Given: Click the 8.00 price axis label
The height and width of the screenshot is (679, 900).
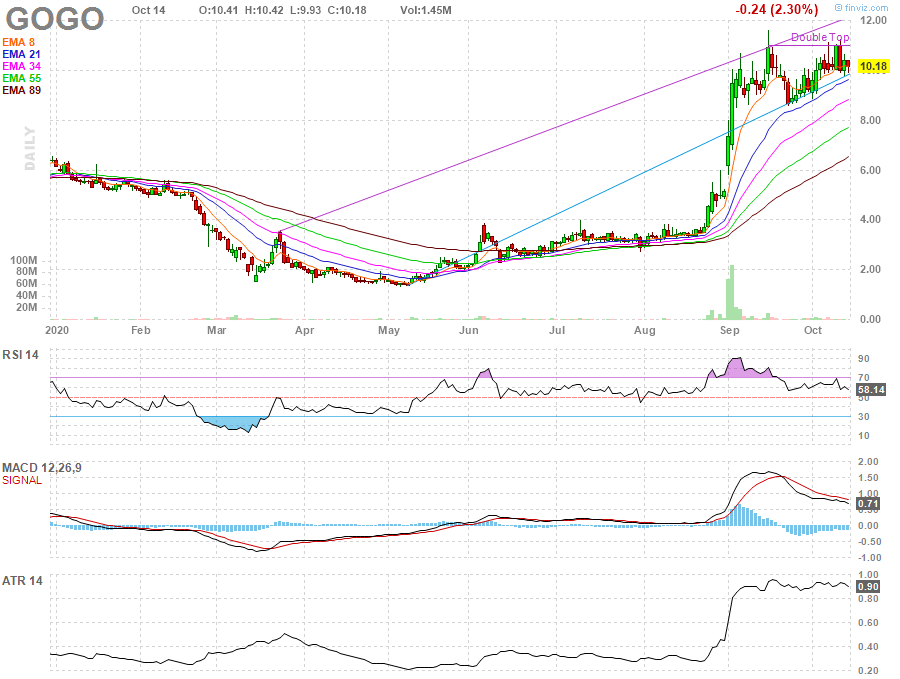Looking at the screenshot, I should click(870, 120).
